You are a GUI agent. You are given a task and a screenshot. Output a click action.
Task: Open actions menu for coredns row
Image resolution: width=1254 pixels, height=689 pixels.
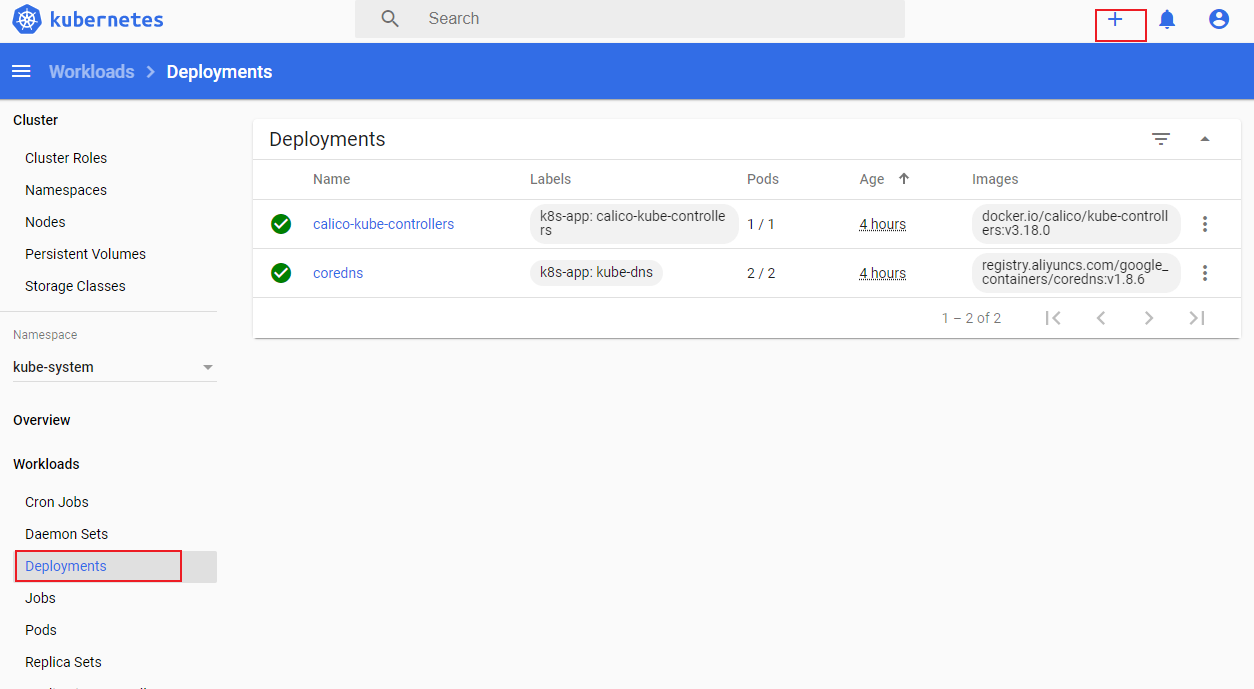tap(1205, 273)
